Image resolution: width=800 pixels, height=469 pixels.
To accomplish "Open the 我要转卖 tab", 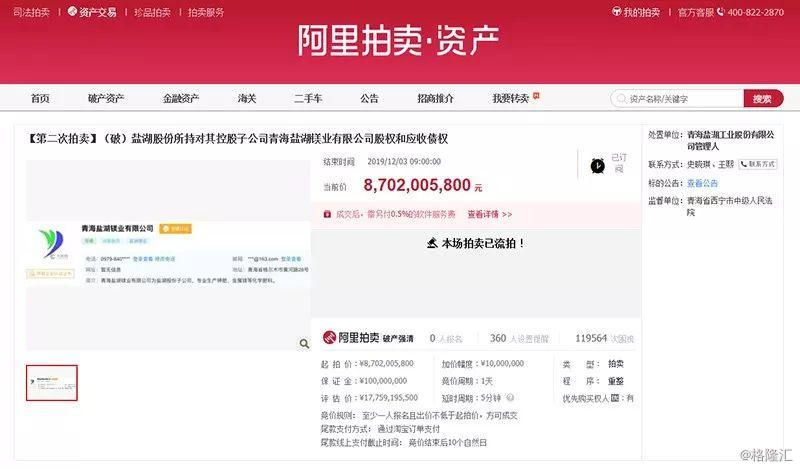I will 510,98.
